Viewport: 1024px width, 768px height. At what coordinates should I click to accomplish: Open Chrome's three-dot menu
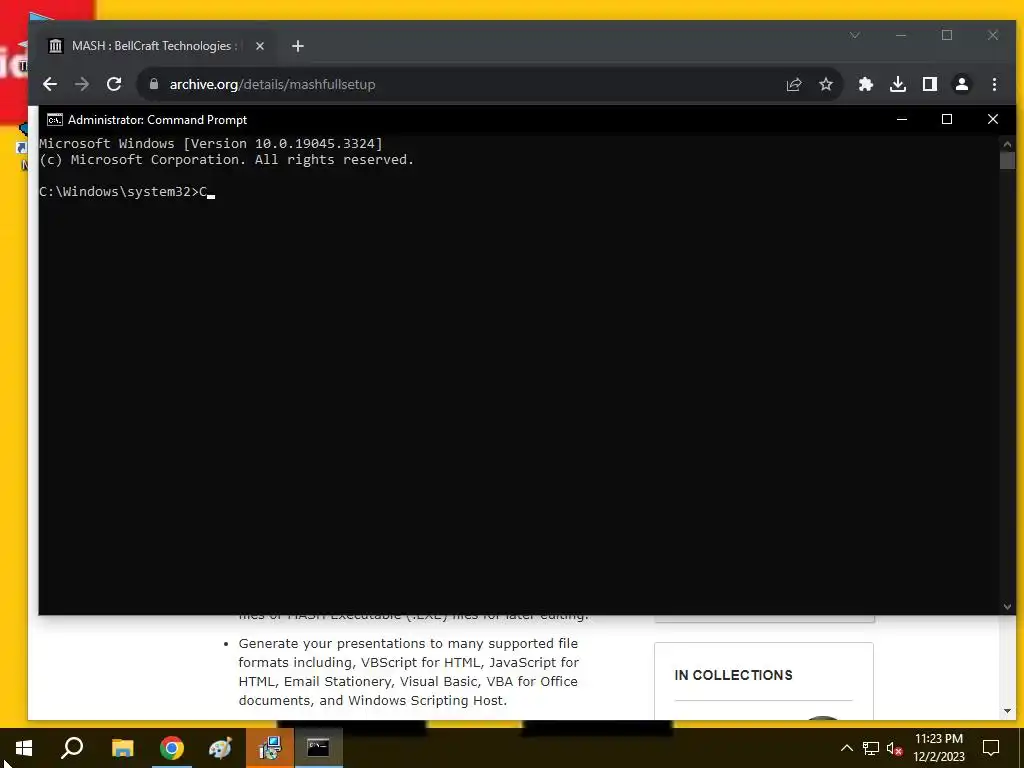[994, 84]
